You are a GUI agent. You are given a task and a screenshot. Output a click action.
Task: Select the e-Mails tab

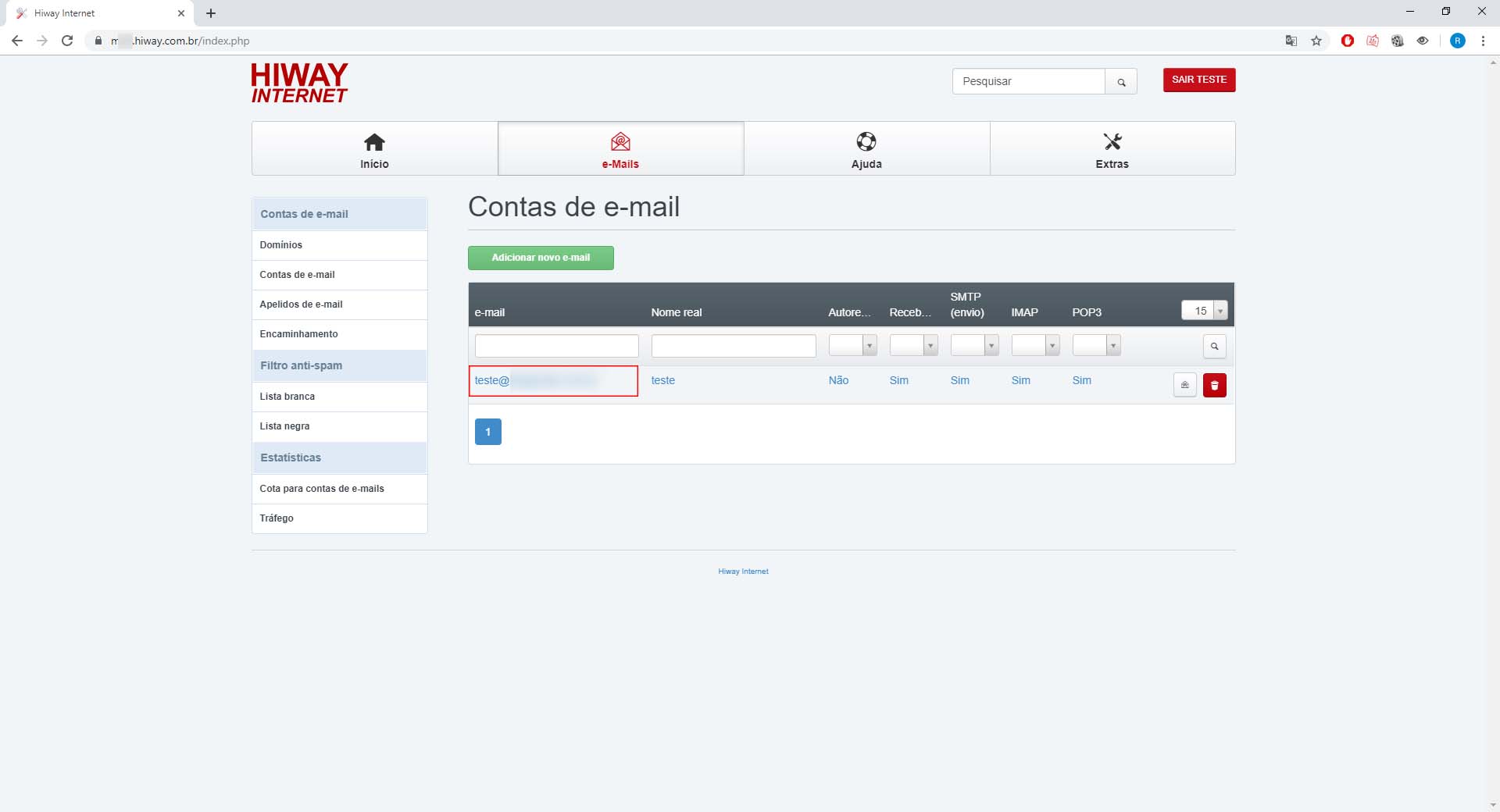click(x=620, y=148)
